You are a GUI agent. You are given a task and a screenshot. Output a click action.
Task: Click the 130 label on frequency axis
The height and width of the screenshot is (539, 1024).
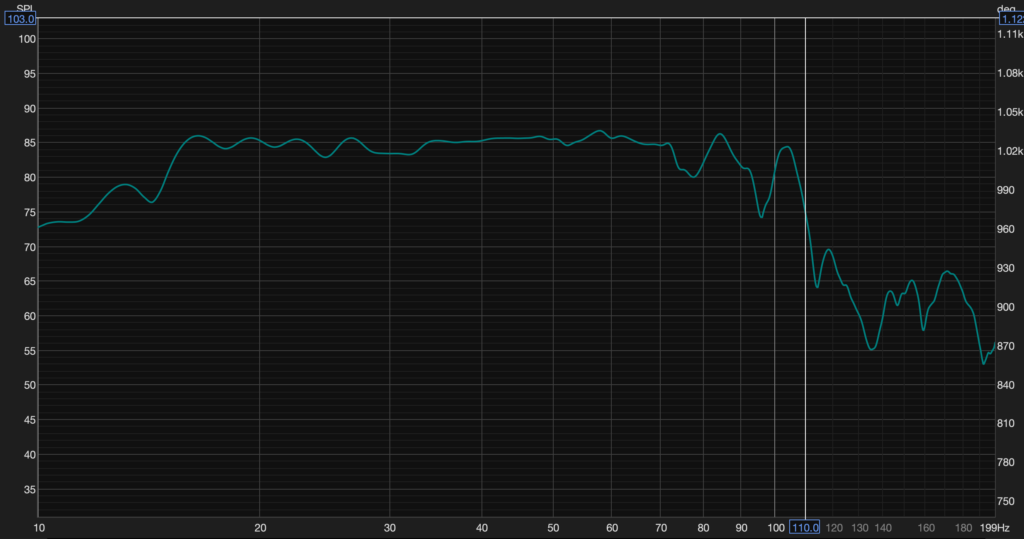pos(859,528)
